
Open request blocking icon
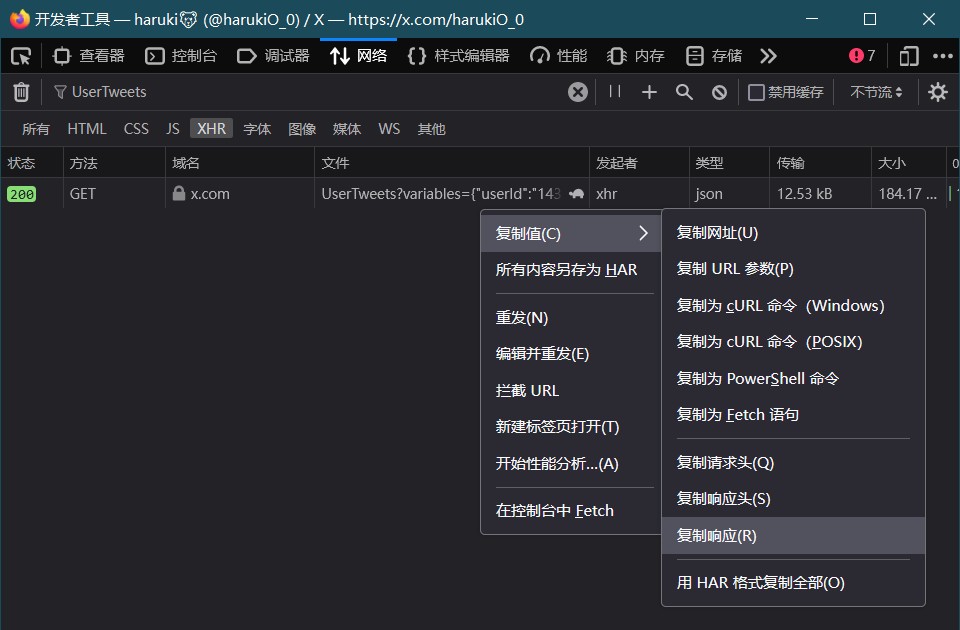719,92
